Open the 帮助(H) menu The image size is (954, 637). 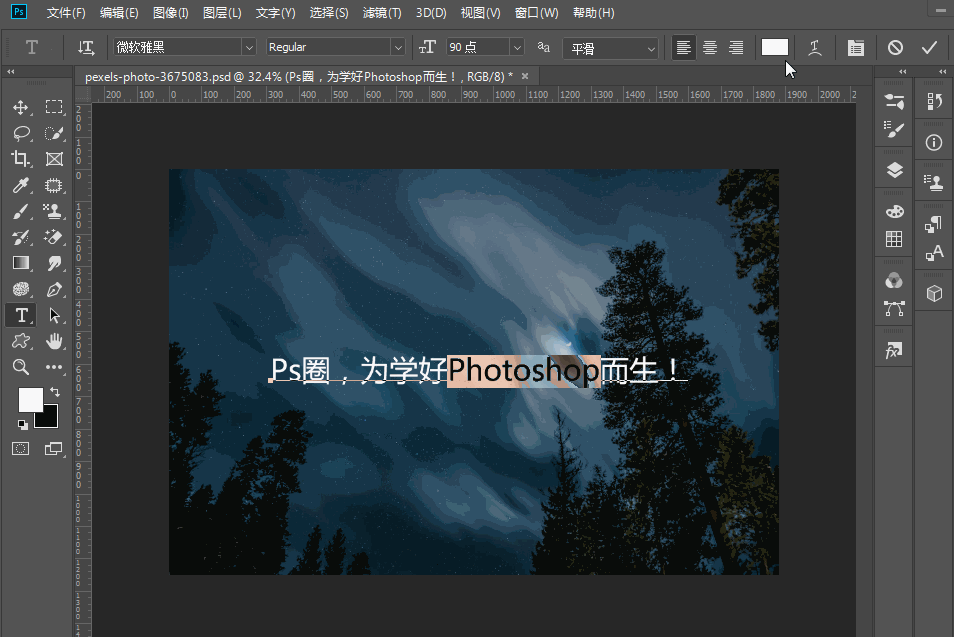[594, 13]
